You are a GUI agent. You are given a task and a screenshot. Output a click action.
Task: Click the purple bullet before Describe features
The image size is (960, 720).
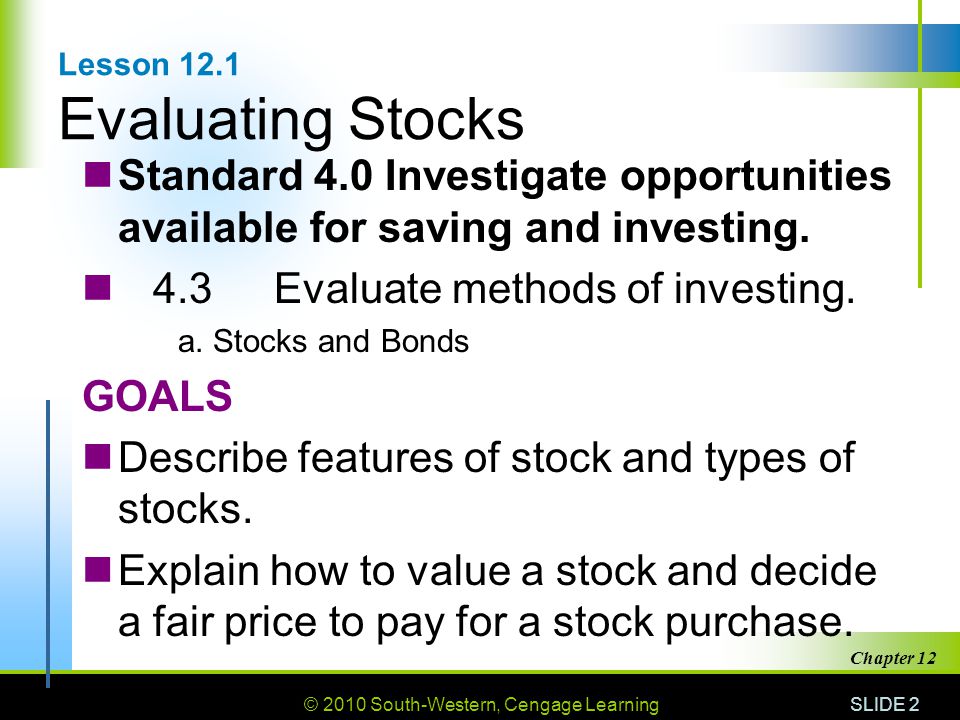[97, 456]
